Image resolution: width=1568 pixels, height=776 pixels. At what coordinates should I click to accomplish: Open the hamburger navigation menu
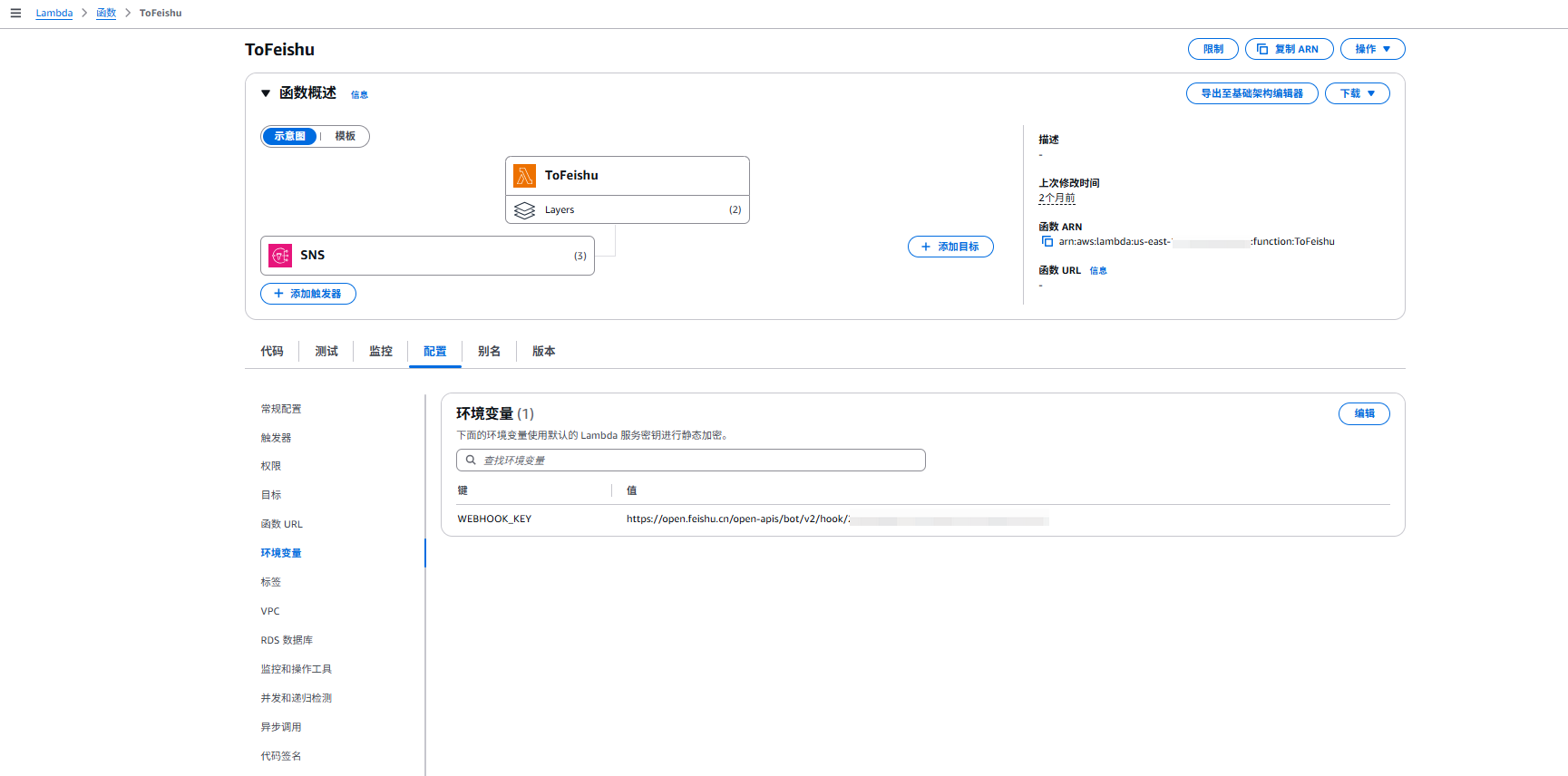point(15,13)
